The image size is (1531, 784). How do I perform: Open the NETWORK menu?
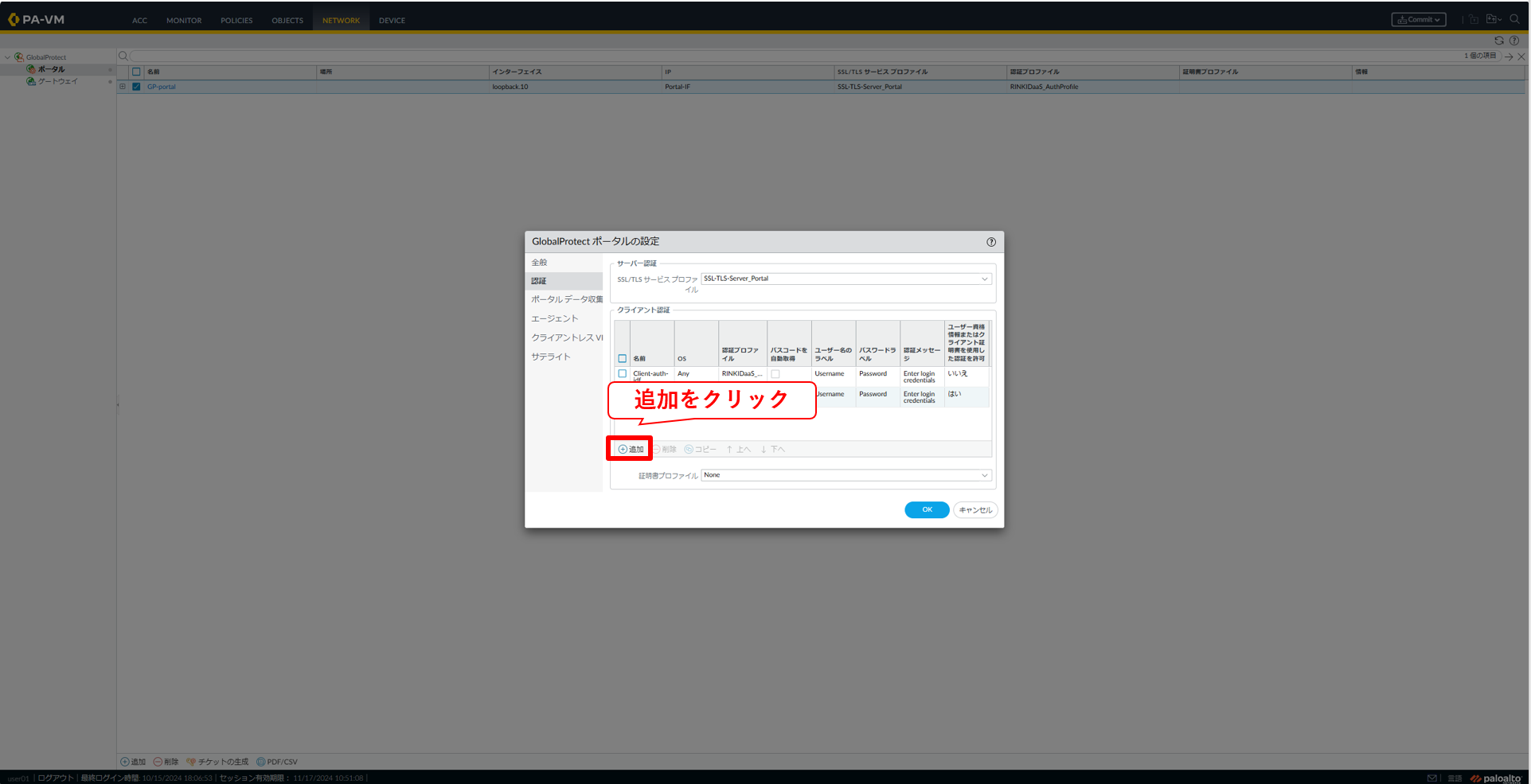click(x=341, y=21)
